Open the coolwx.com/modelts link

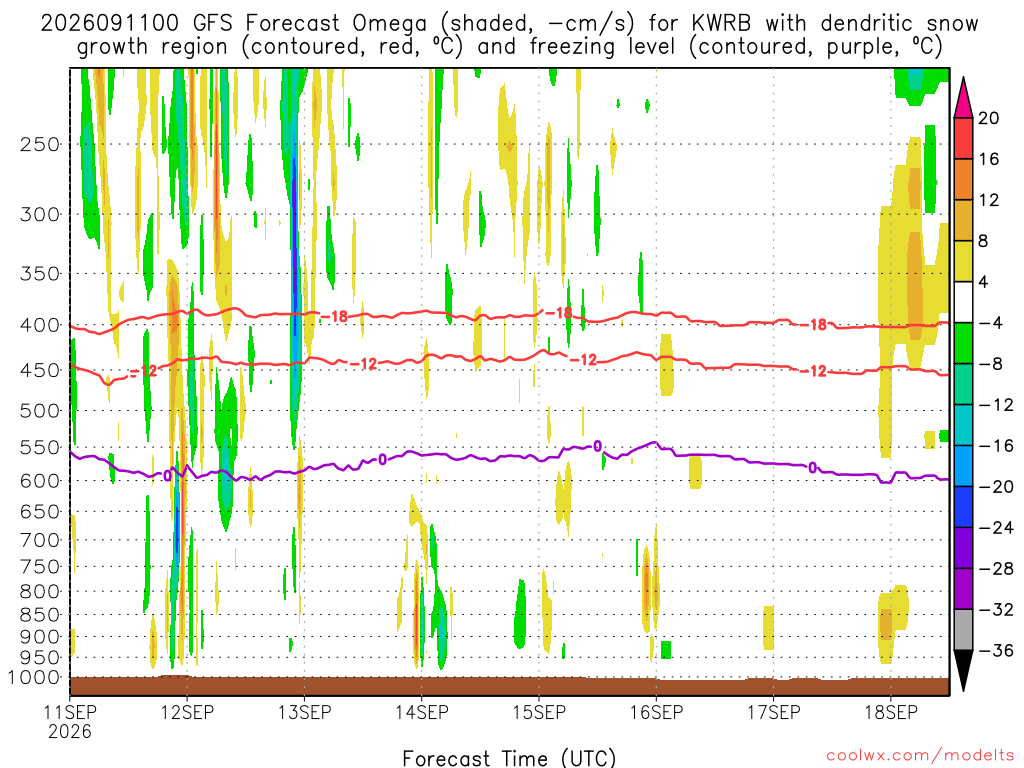[x=920, y=756]
